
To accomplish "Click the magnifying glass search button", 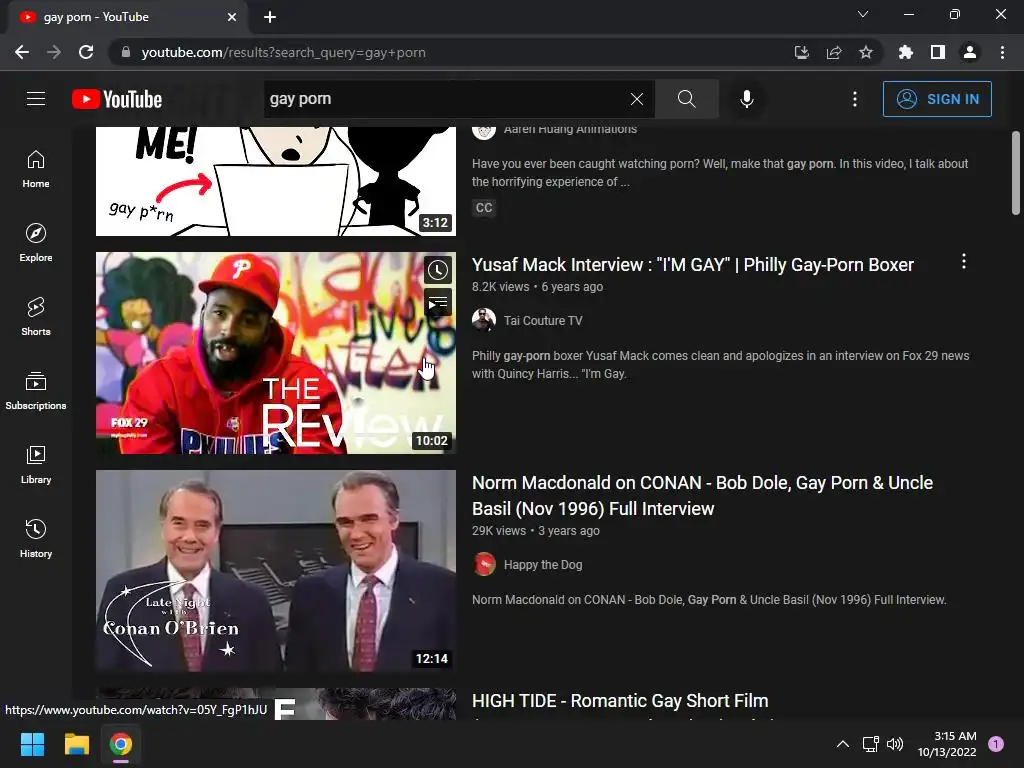I will (x=686, y=99).
